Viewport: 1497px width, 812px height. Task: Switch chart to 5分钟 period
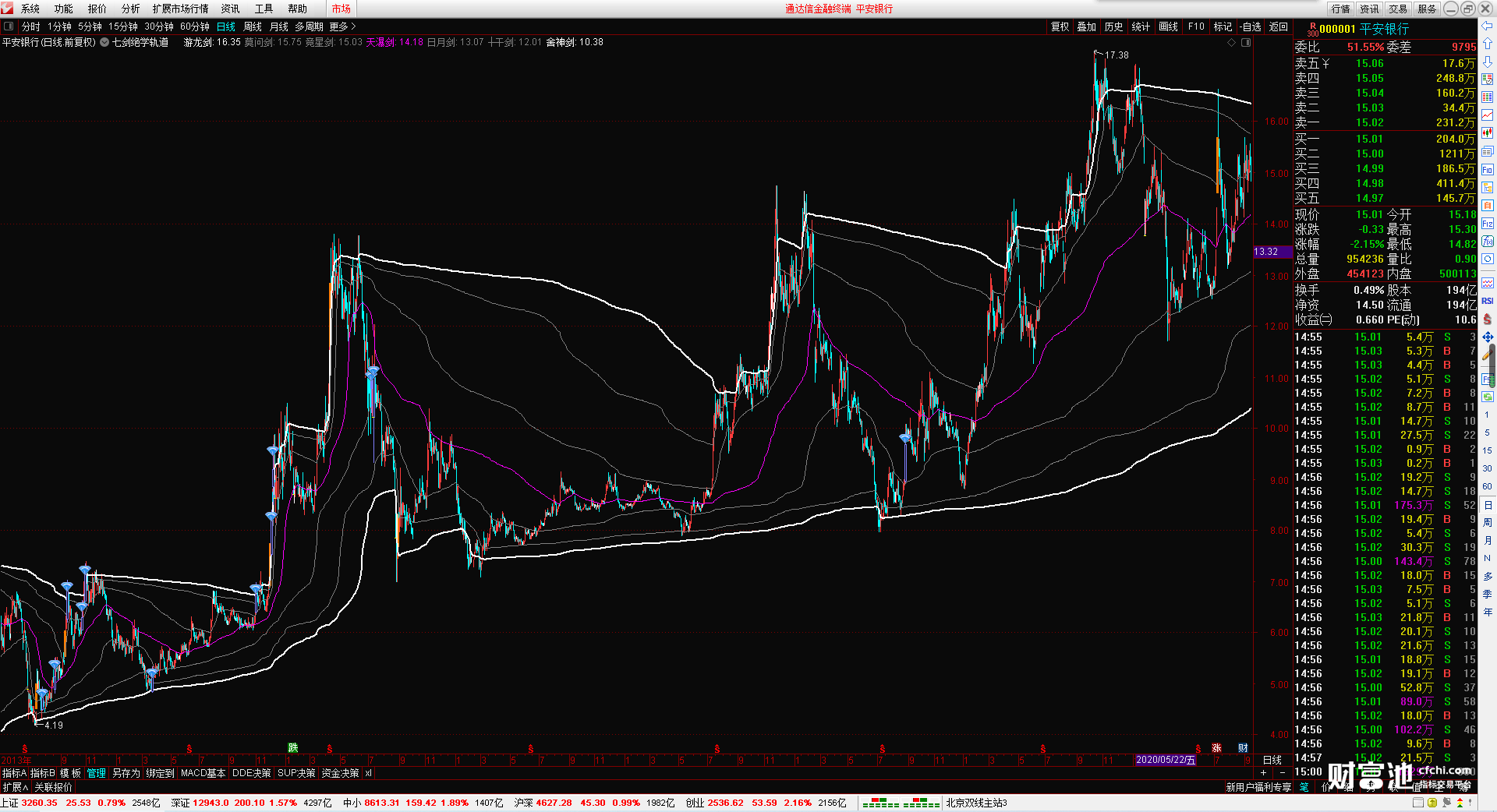pyautogui.click(x=90, y=26)
